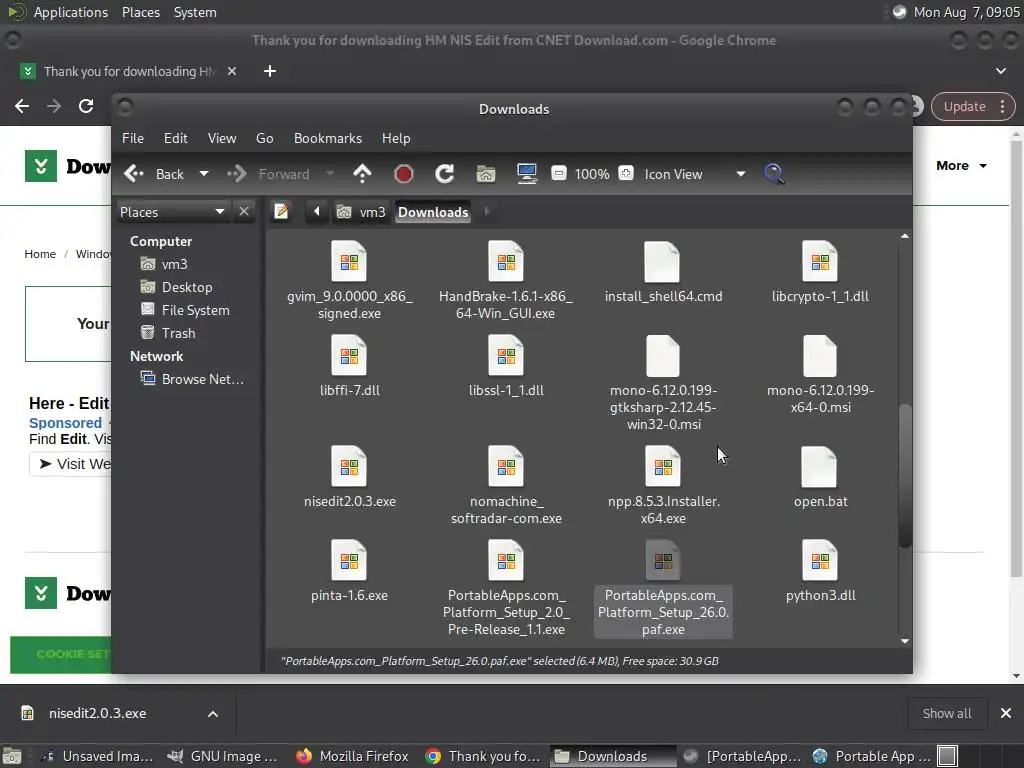This screenshot has width=1024, height=768.
Task: Zoom out with the minus icon
Action: [x=559, y=174]
